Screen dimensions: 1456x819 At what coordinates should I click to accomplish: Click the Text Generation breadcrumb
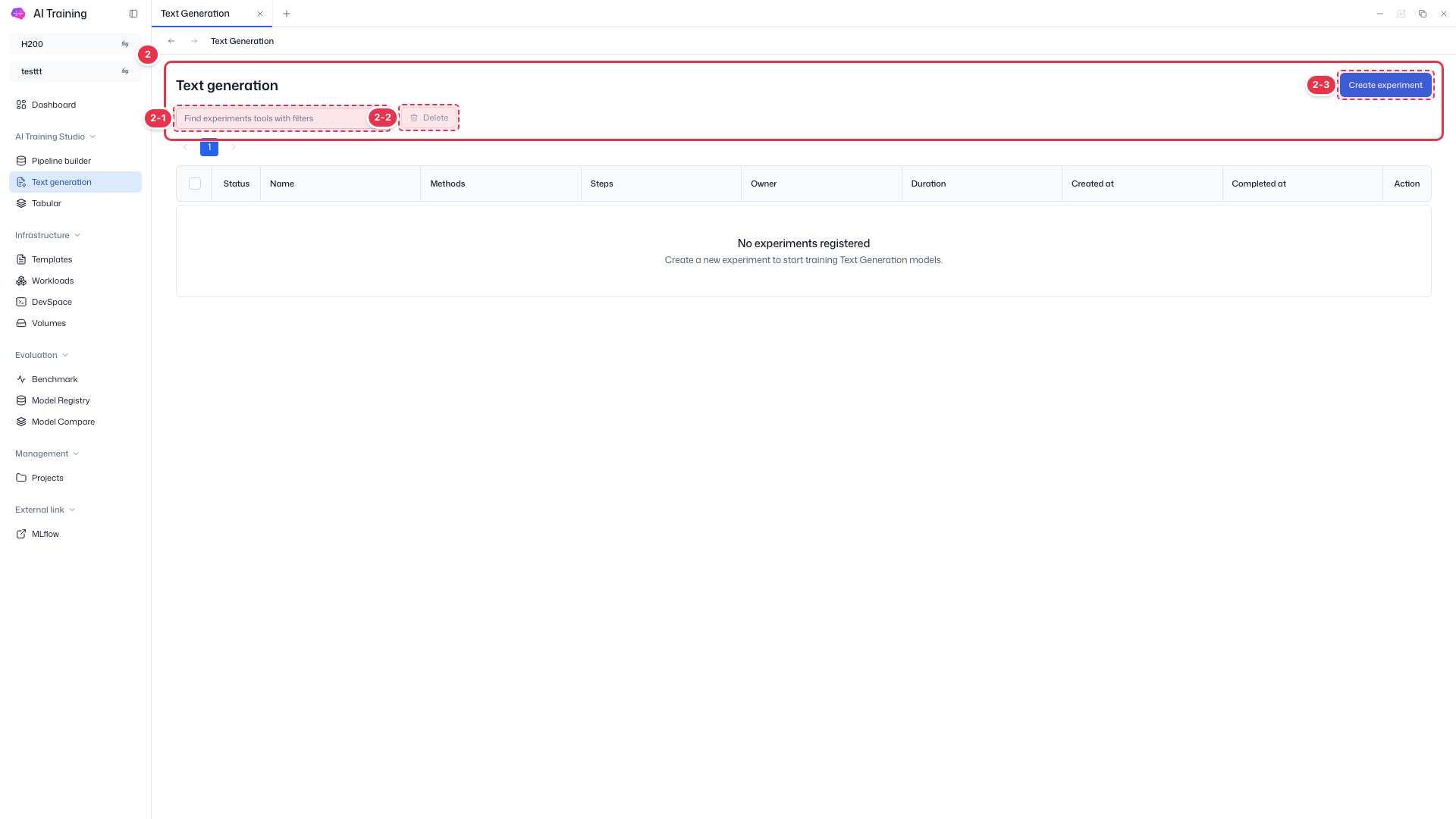click(242, 41)
